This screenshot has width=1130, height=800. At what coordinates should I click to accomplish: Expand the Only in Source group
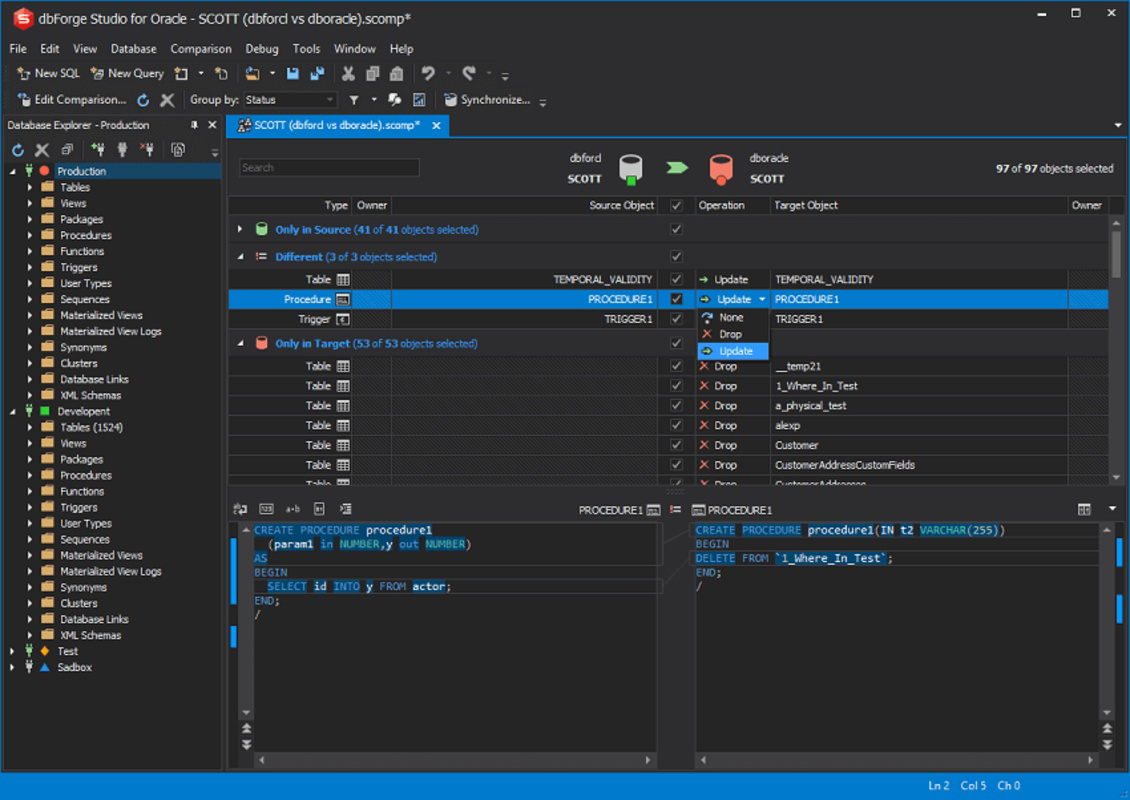click(x=240, y=229)
